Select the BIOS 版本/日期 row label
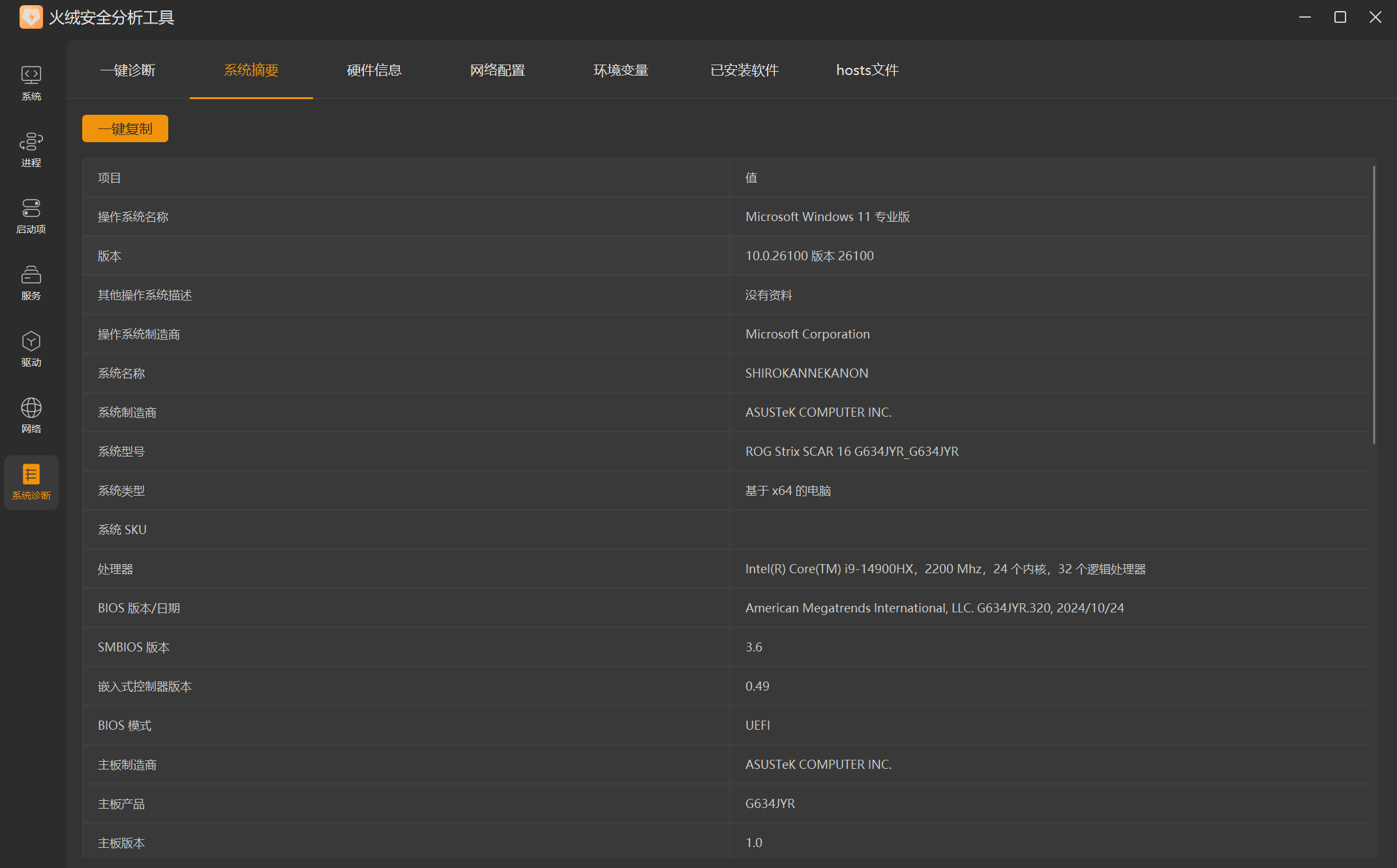This screenshot has width=1397, height=868. [x=139, y=608]
